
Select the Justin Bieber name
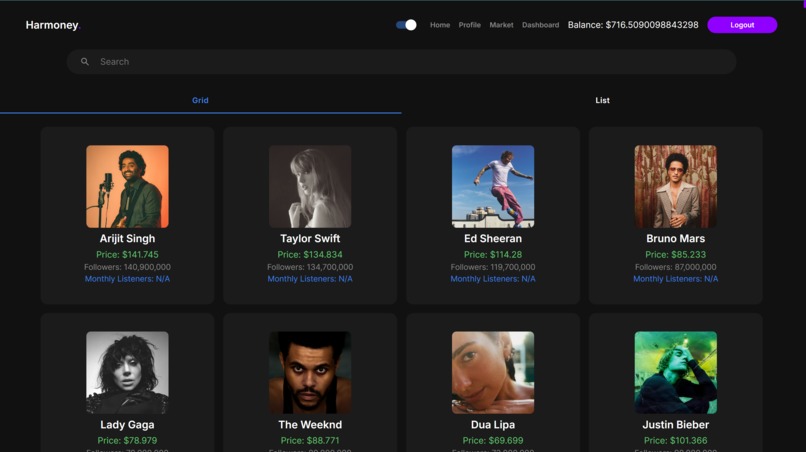click(675, 425)
